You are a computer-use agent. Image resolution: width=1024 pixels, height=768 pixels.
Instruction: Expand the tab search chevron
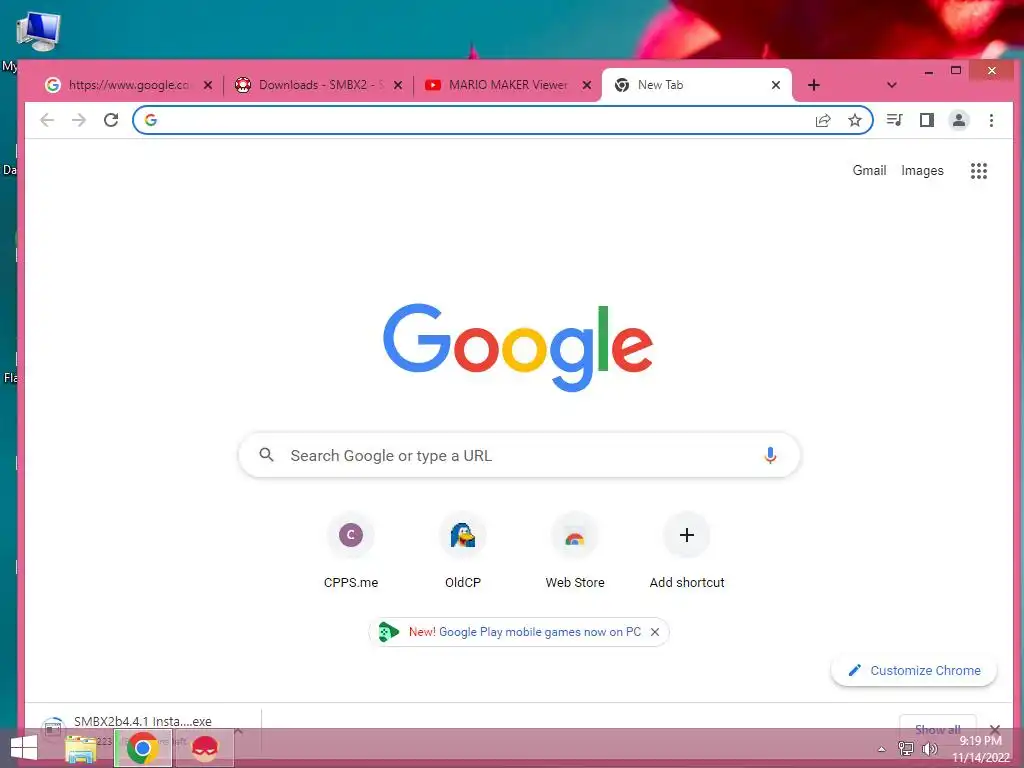[891, 85]
